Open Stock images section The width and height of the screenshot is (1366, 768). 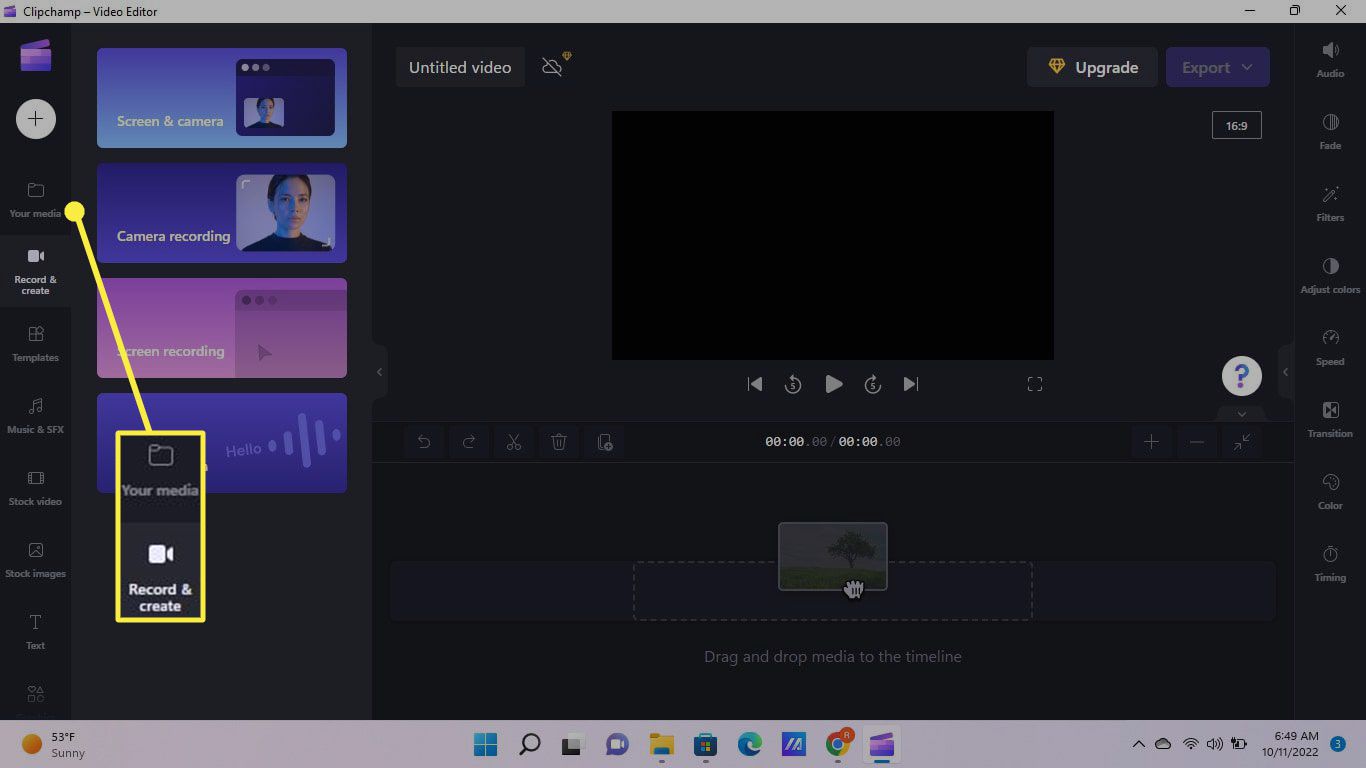35,559
